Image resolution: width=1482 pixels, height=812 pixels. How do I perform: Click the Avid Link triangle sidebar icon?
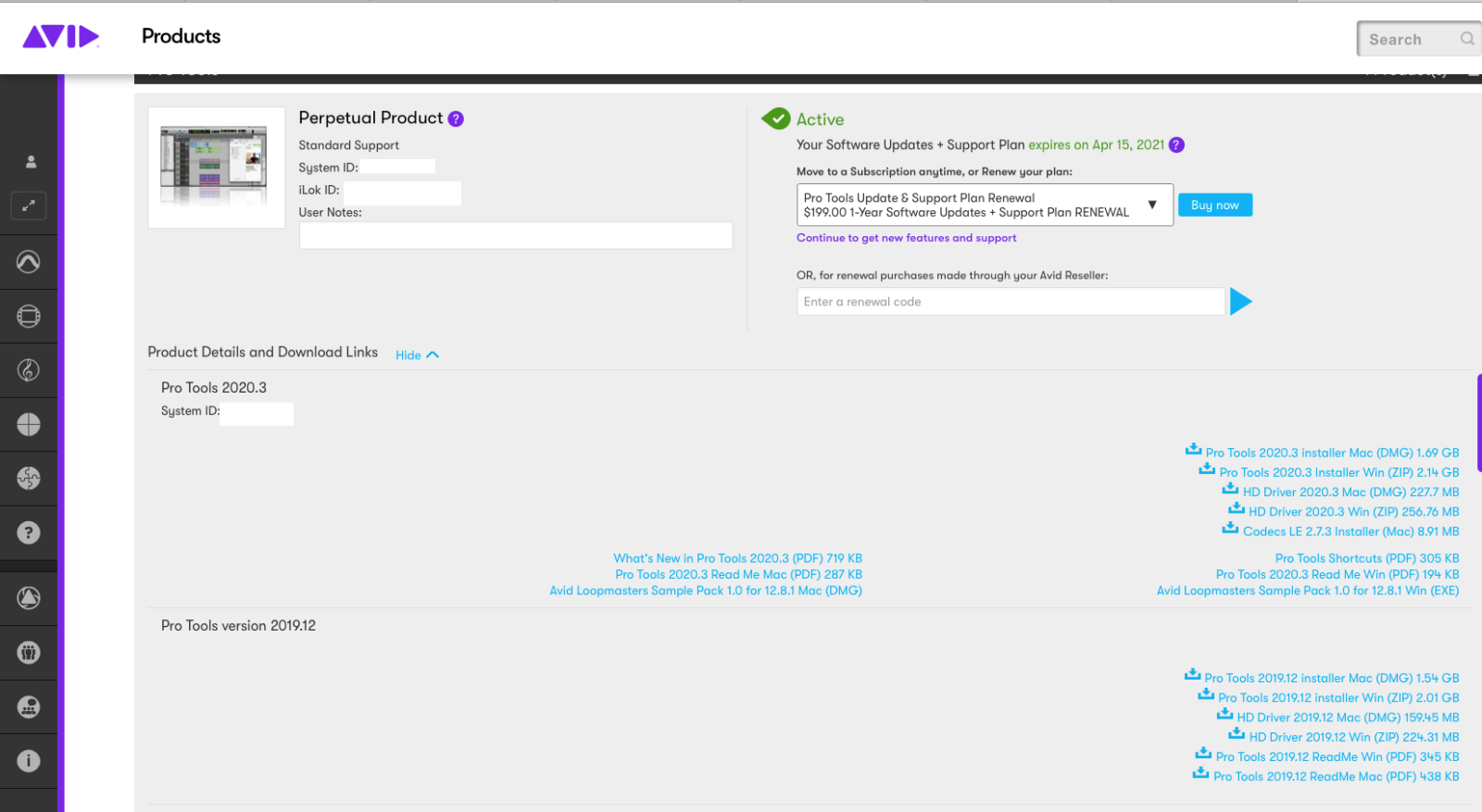[x=29, y=598]
